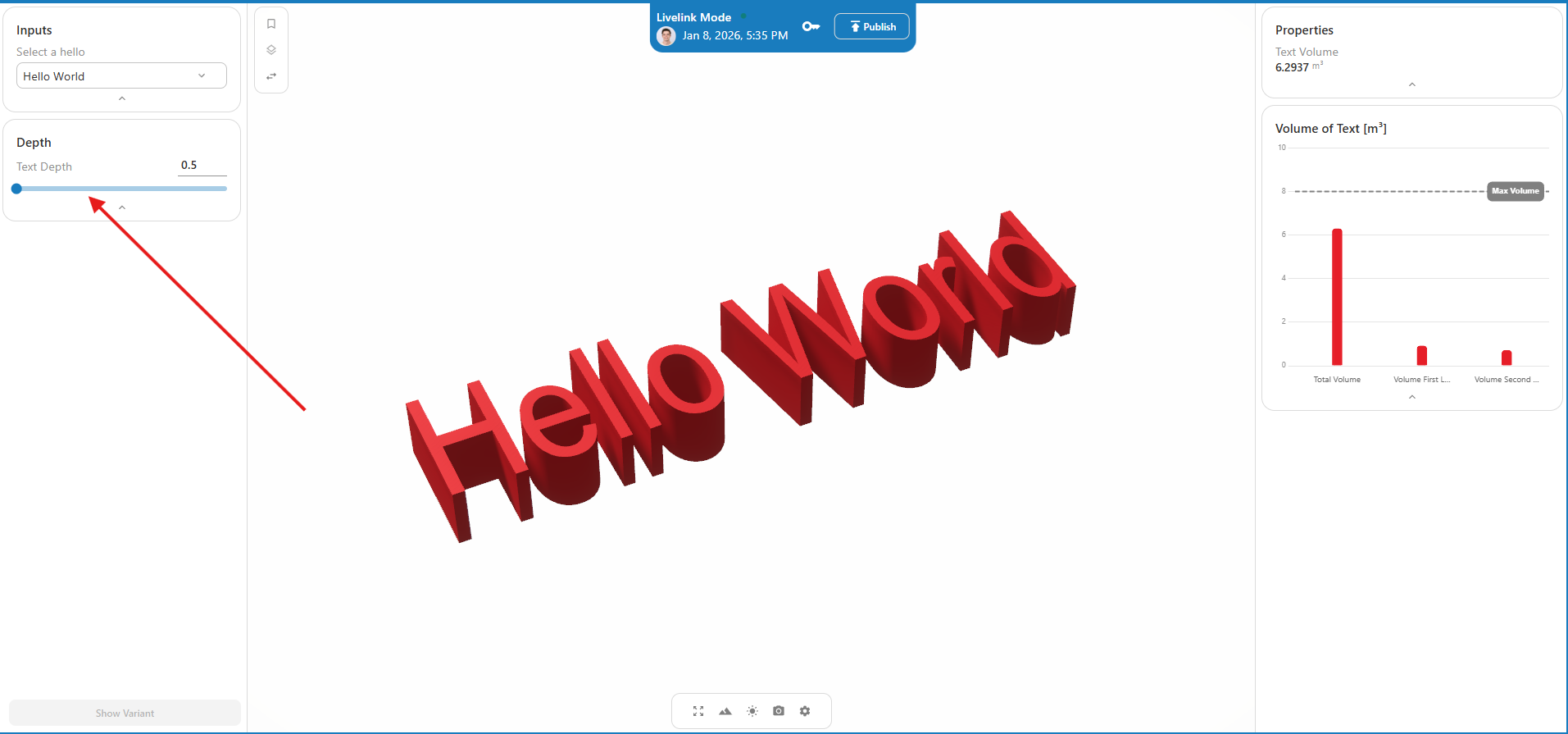Collapse the Inputs panel

click(122, 98)
